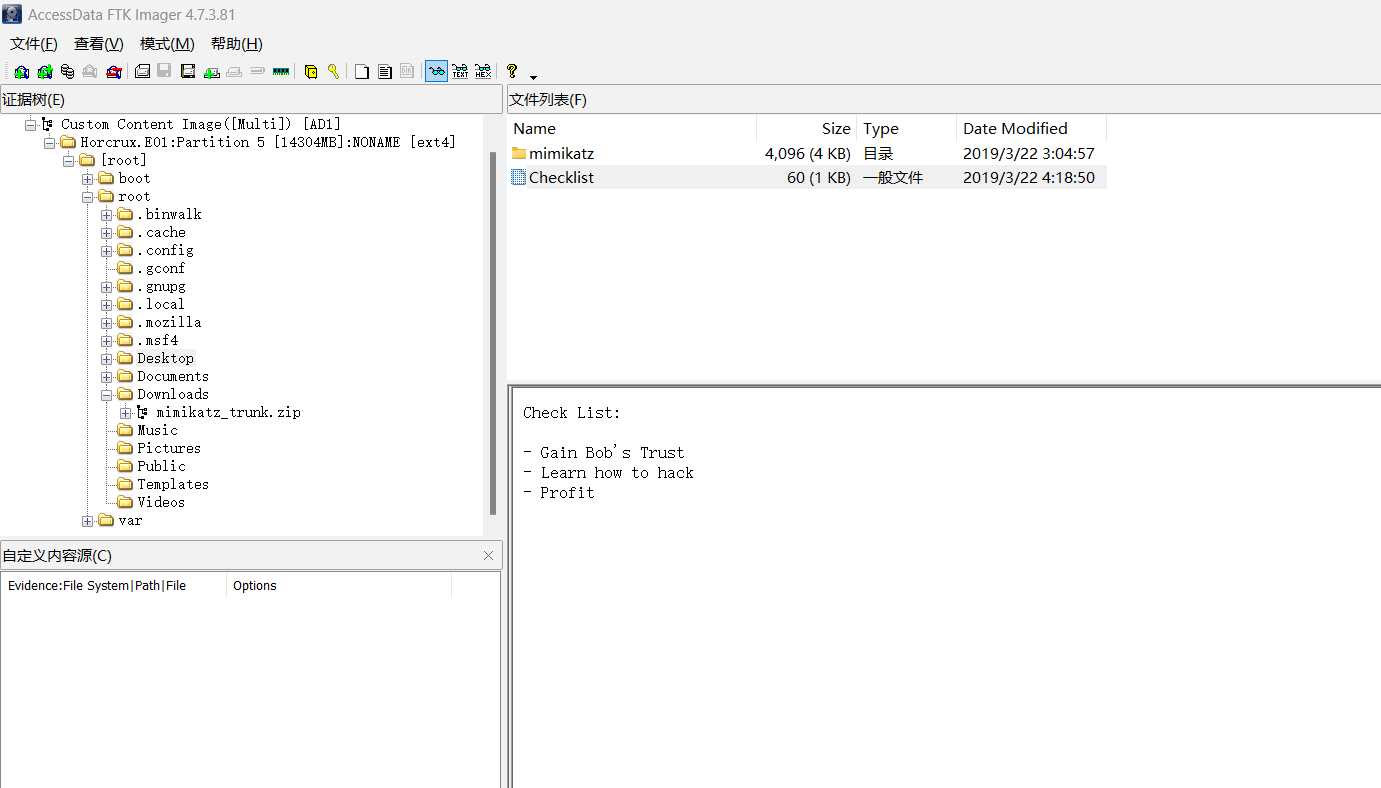This screenshot has width=1381, height=788.
Task: Select the Videos folder
Action: [x=161, y=502]
